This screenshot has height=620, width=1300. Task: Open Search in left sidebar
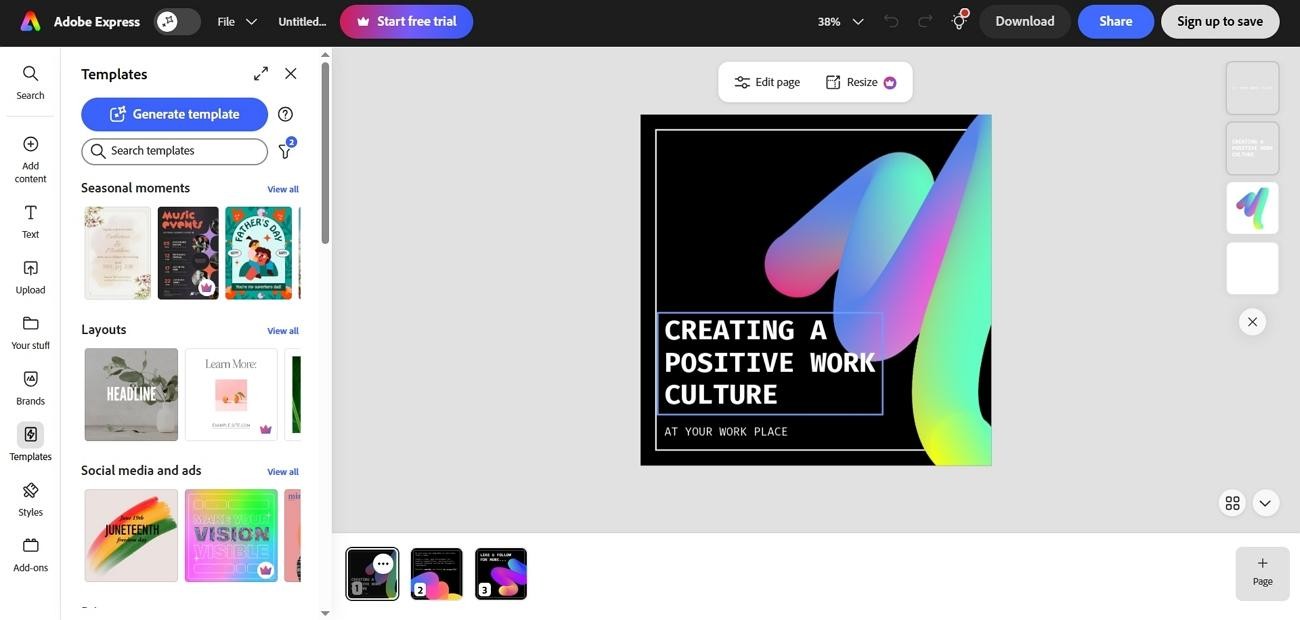30,82
